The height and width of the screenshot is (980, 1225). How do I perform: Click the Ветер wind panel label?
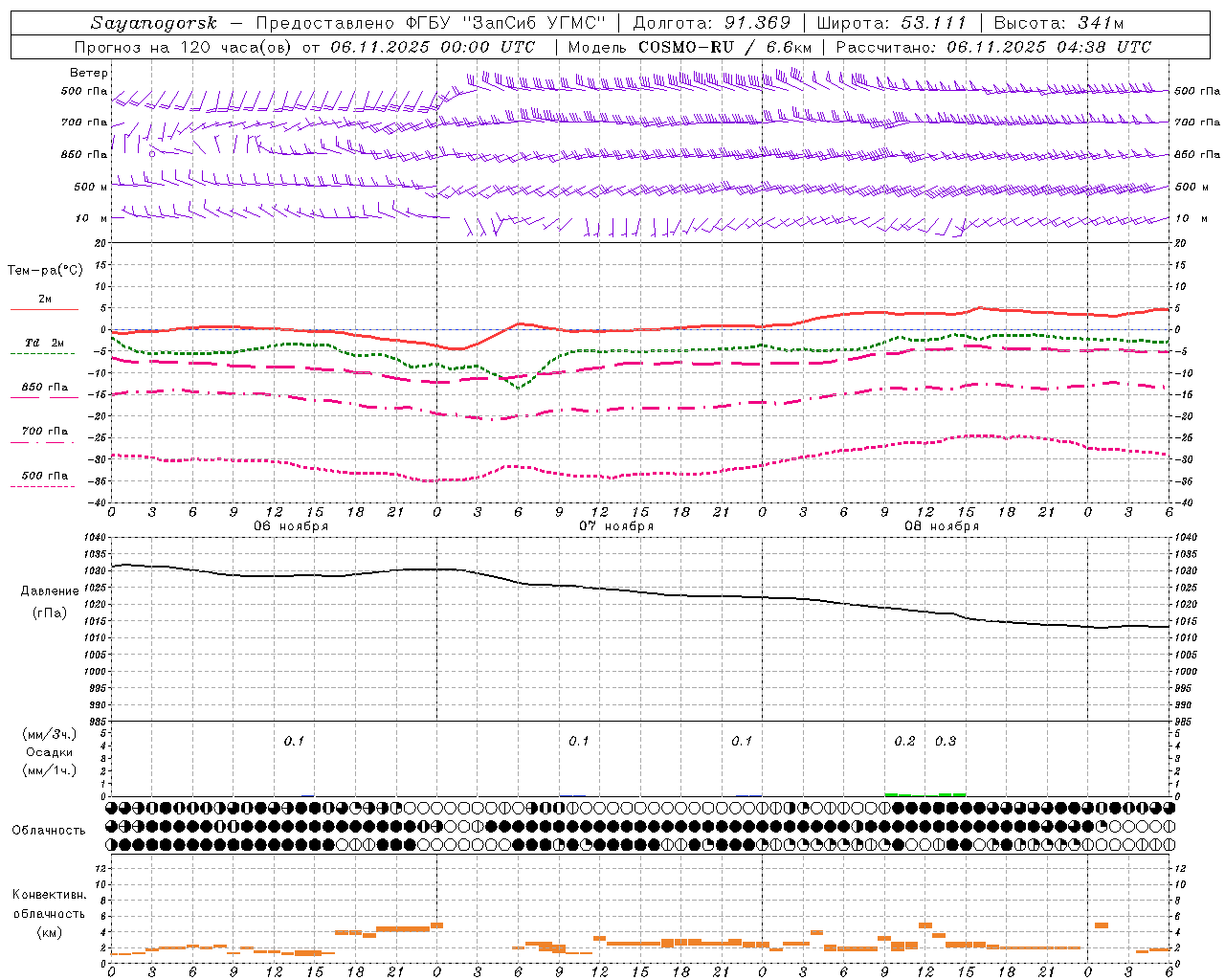coord(88,73)
